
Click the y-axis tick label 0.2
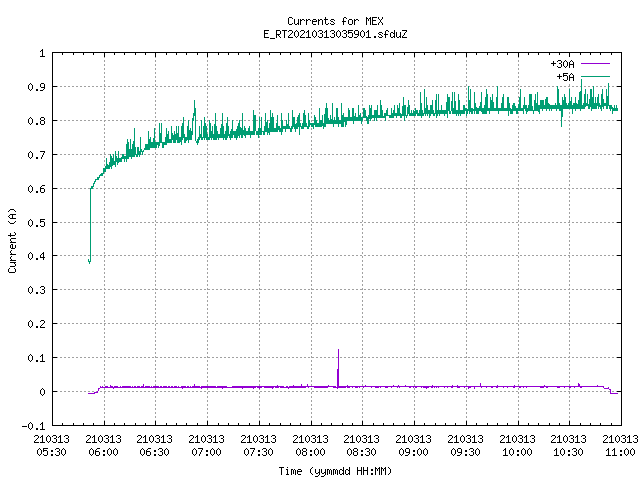pos(36,324)
